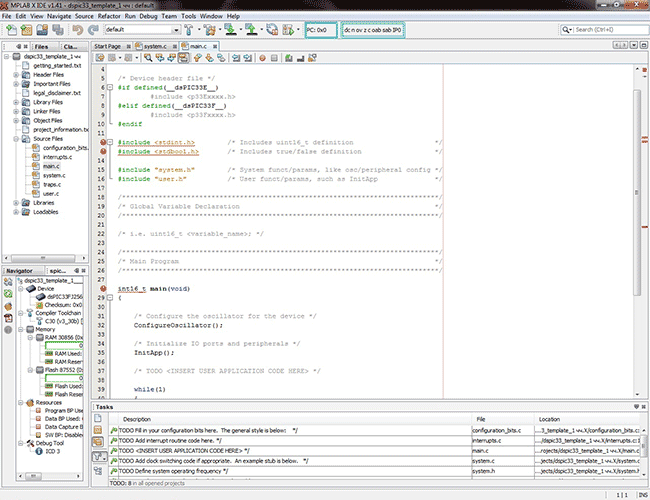Screen dimensions: 650x500
Task: Click the editor Stop Macro Recording icon
Action: (x=274, y=58)
